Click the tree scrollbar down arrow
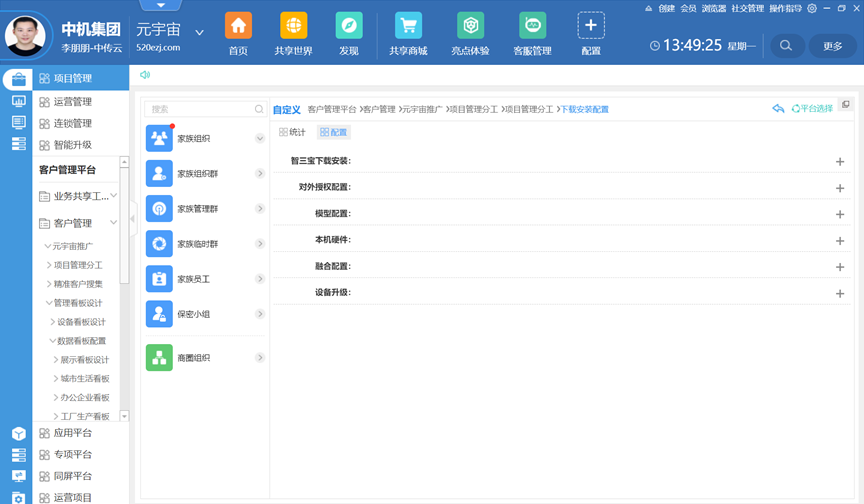The height and width of the screenshot is (504, 864). point(124,415)
